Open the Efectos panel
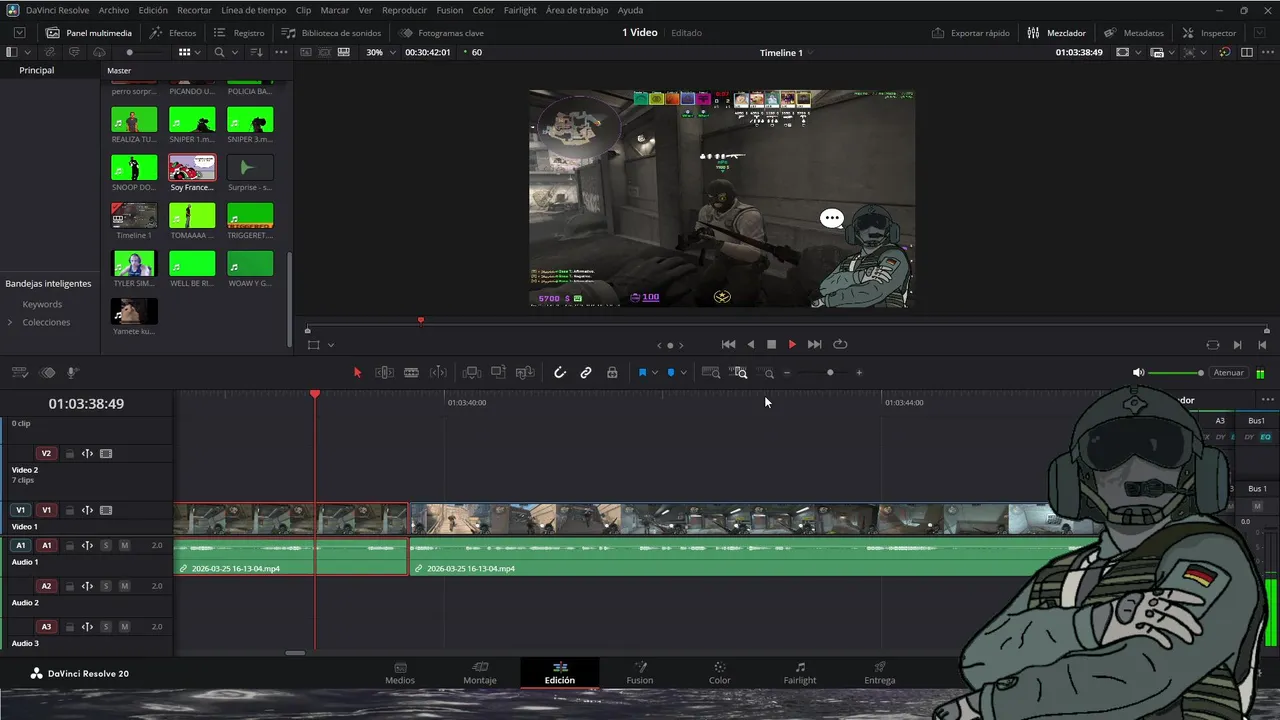 (173, 33)
